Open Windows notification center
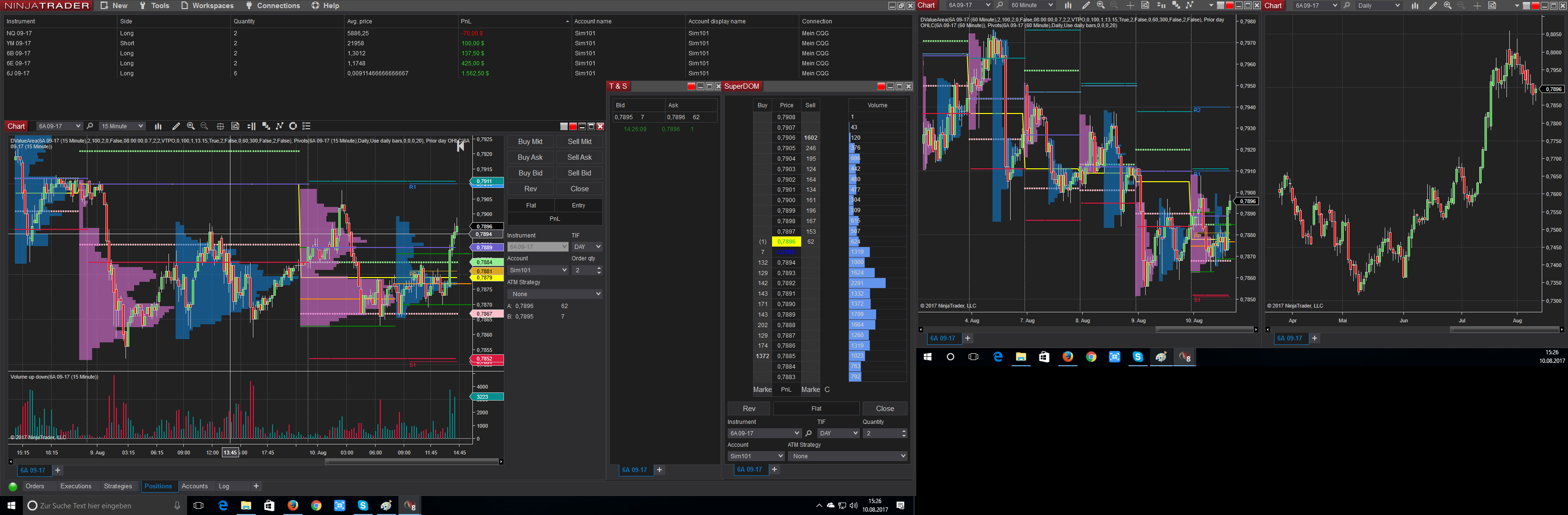 point(901,505)
